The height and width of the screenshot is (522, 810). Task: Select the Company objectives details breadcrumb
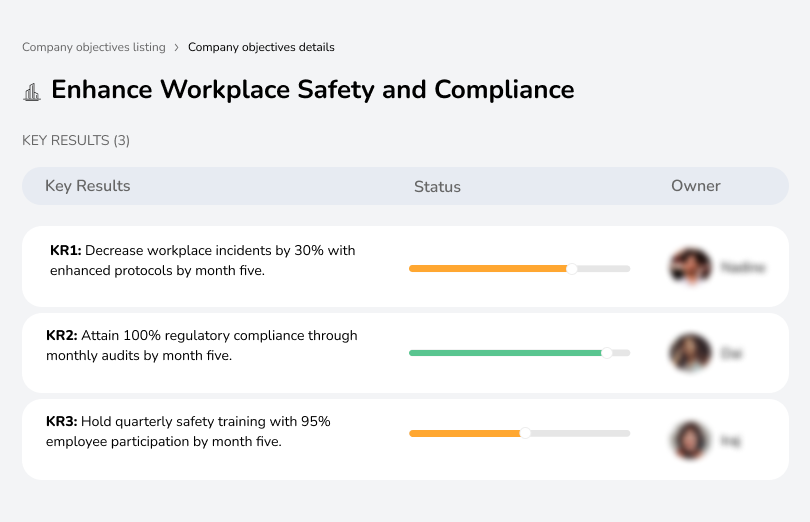pos(261,47)
